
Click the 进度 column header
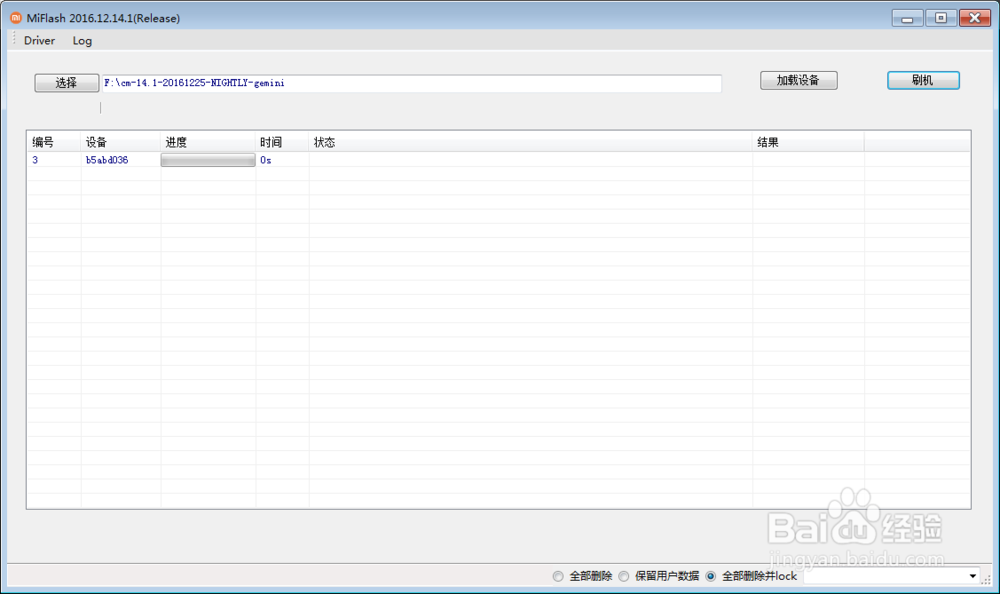pos(208,142)
